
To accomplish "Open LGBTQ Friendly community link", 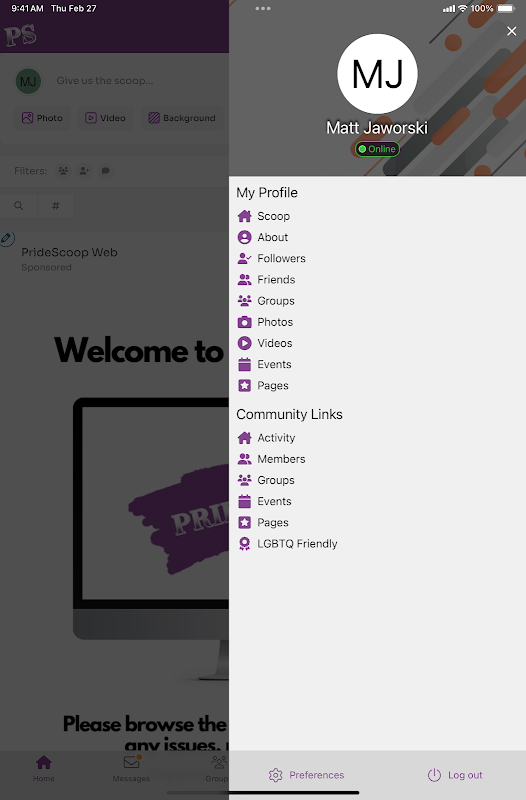I will pos(287,544).
